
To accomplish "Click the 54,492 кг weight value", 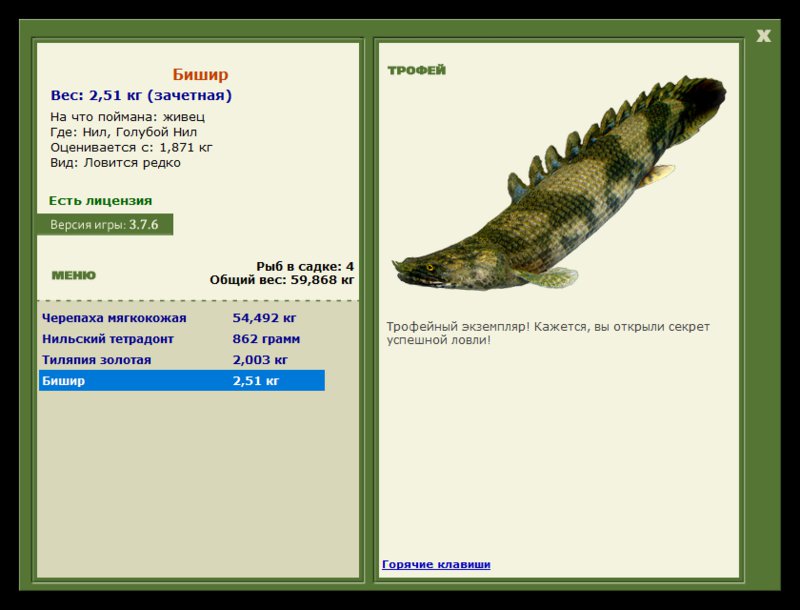I will (x=264, y=318).
